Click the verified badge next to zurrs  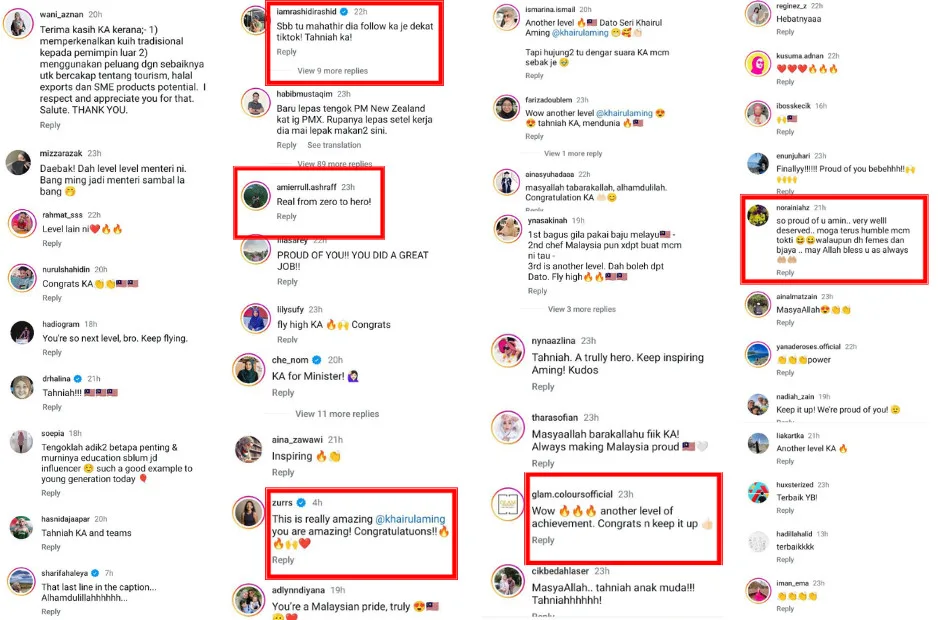click(301, 502)
